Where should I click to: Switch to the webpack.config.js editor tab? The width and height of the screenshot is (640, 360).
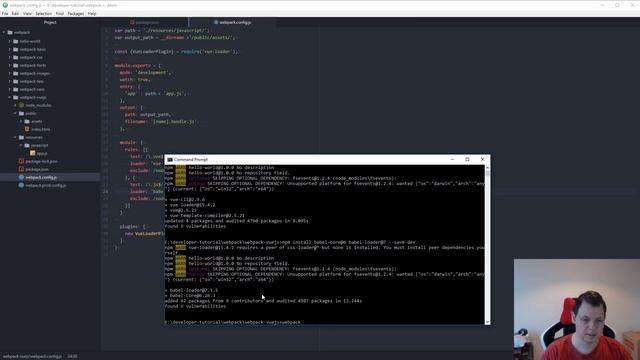pyautogui.click(x=232, y=22)
